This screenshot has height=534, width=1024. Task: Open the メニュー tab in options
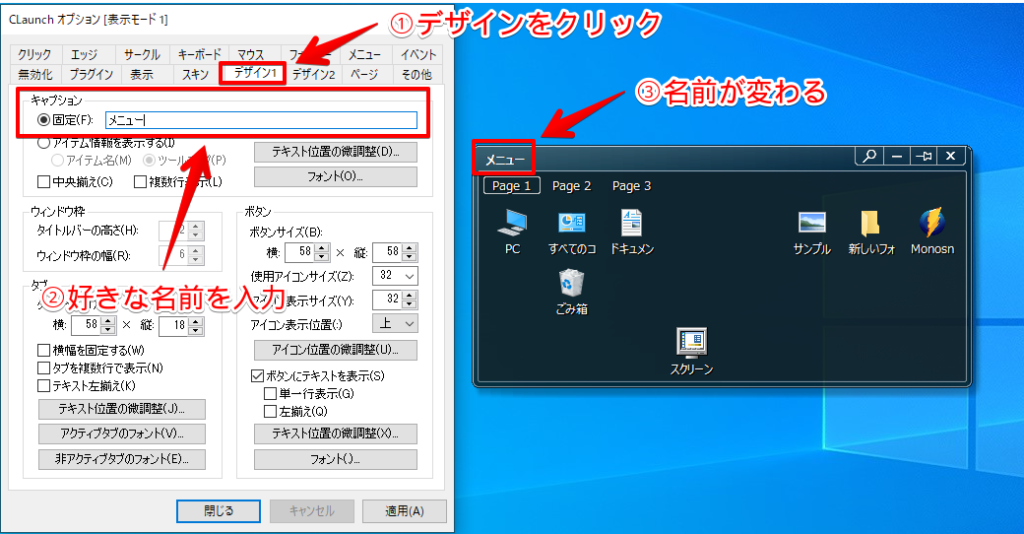364,54
